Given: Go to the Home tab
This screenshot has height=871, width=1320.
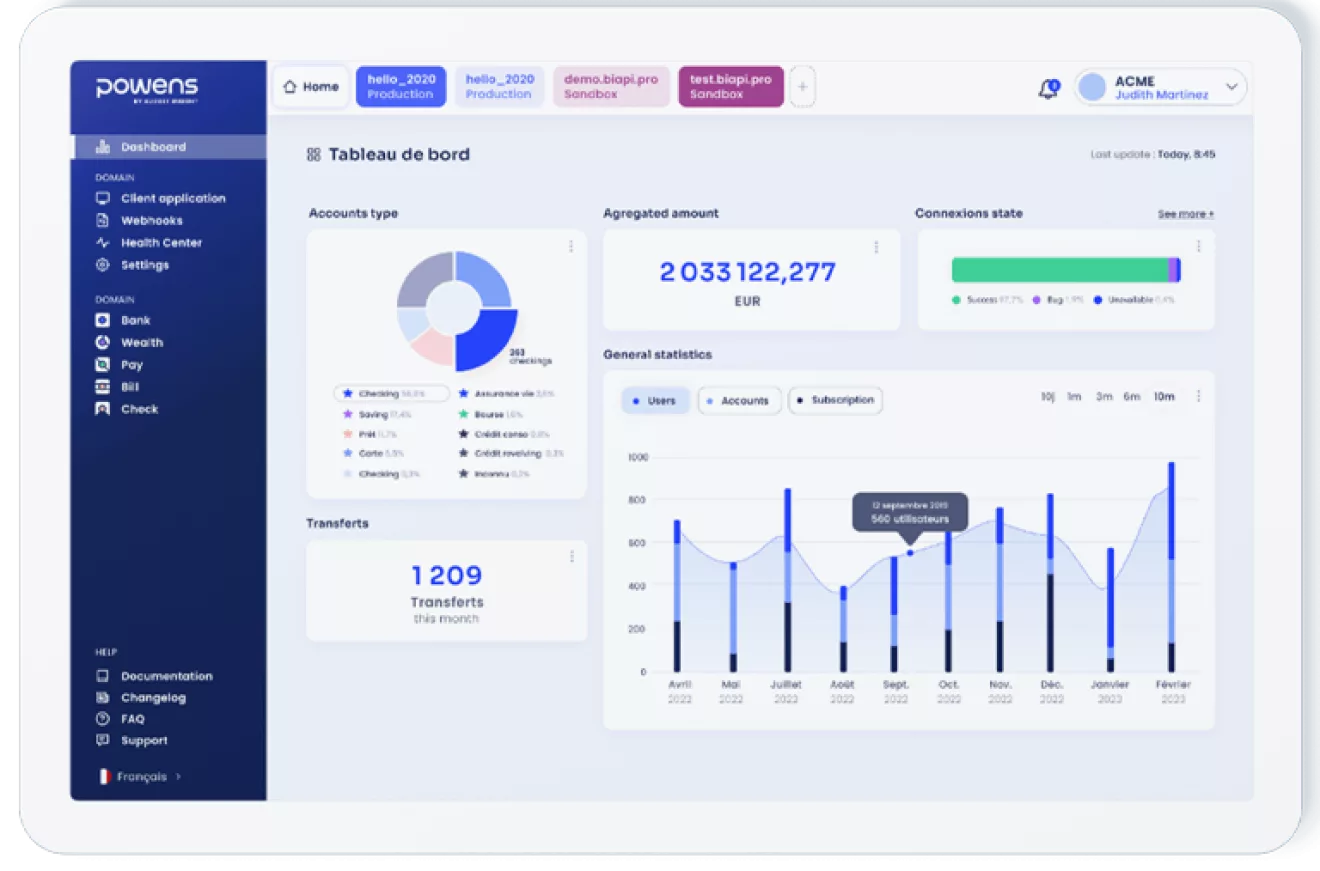Looking at the screenshot, I should [311, 87].
